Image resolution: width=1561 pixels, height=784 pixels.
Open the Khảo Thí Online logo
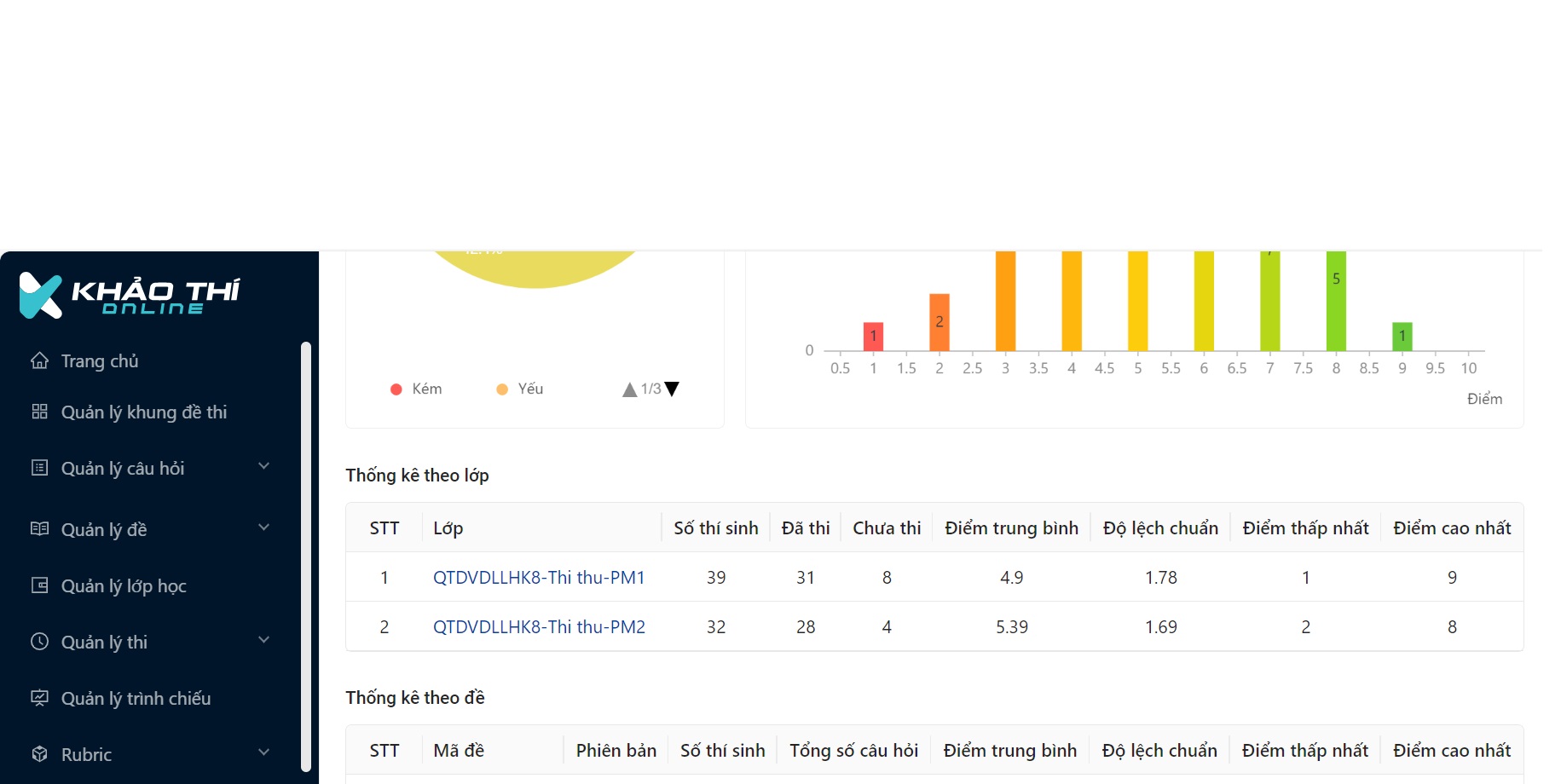point(130,296)
